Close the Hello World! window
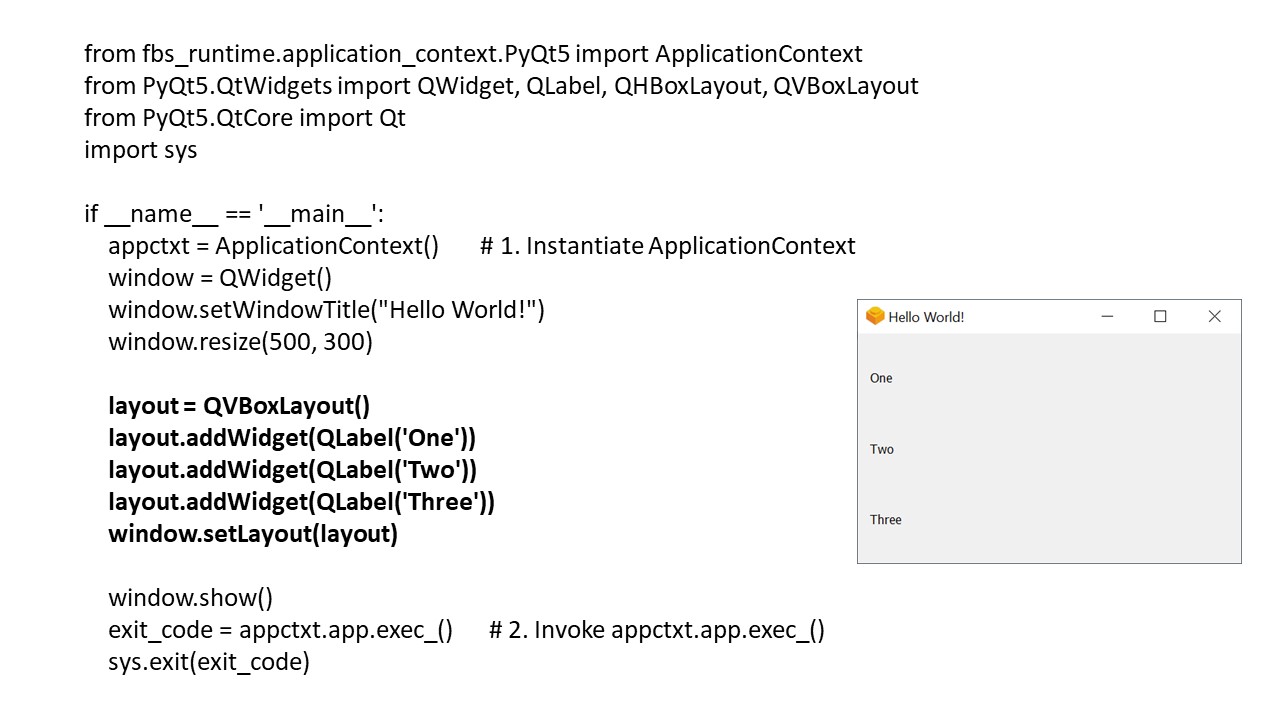The width and height of the screenshot is (1280, 720). (x=1214, y=317)
